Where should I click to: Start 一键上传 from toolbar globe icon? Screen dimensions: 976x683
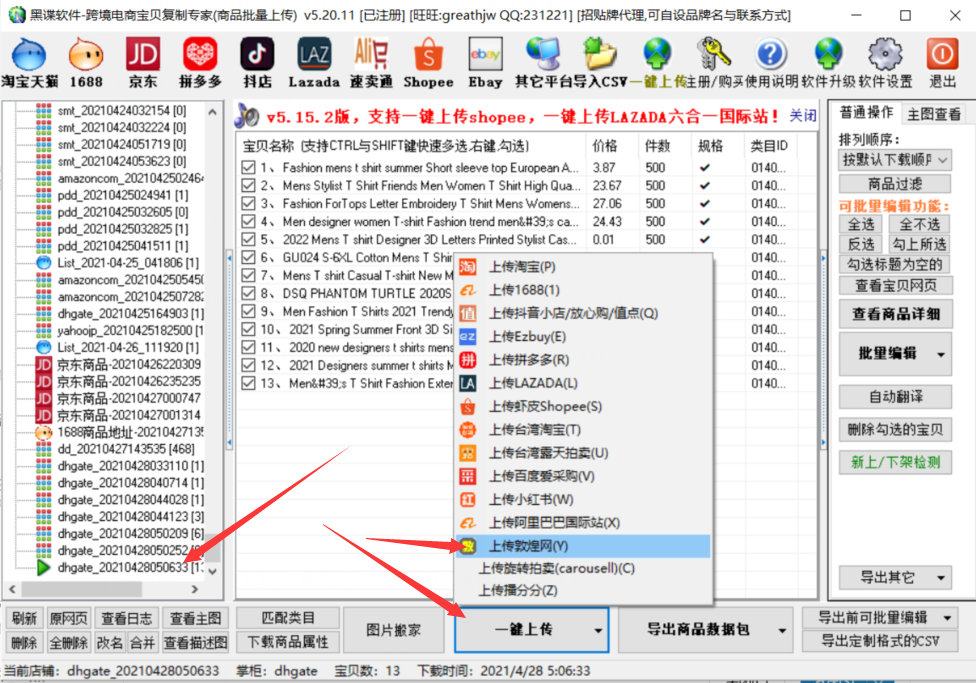[657, 62]
